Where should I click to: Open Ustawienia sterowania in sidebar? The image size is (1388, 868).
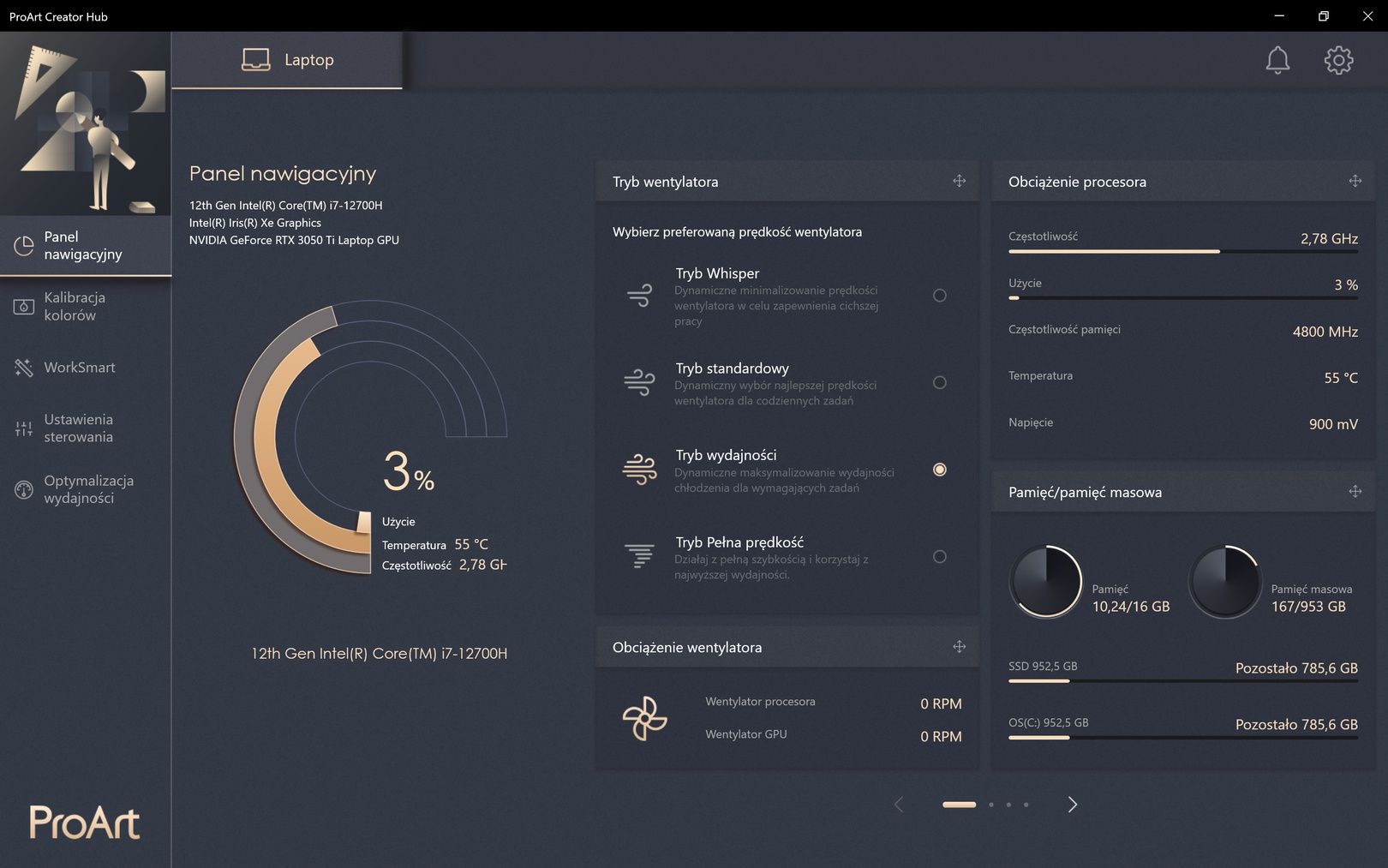pyautogui.click(x=86, y=428)
